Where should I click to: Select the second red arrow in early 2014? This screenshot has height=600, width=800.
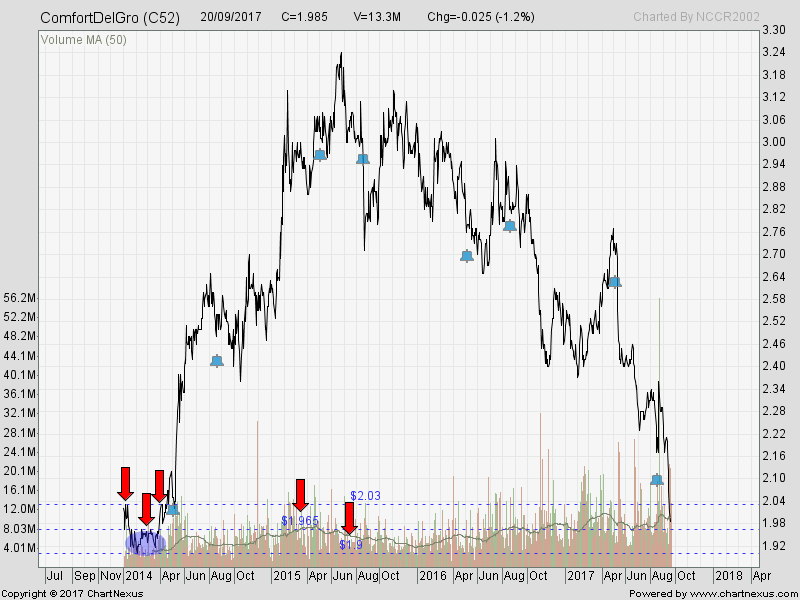pos(146,508)
